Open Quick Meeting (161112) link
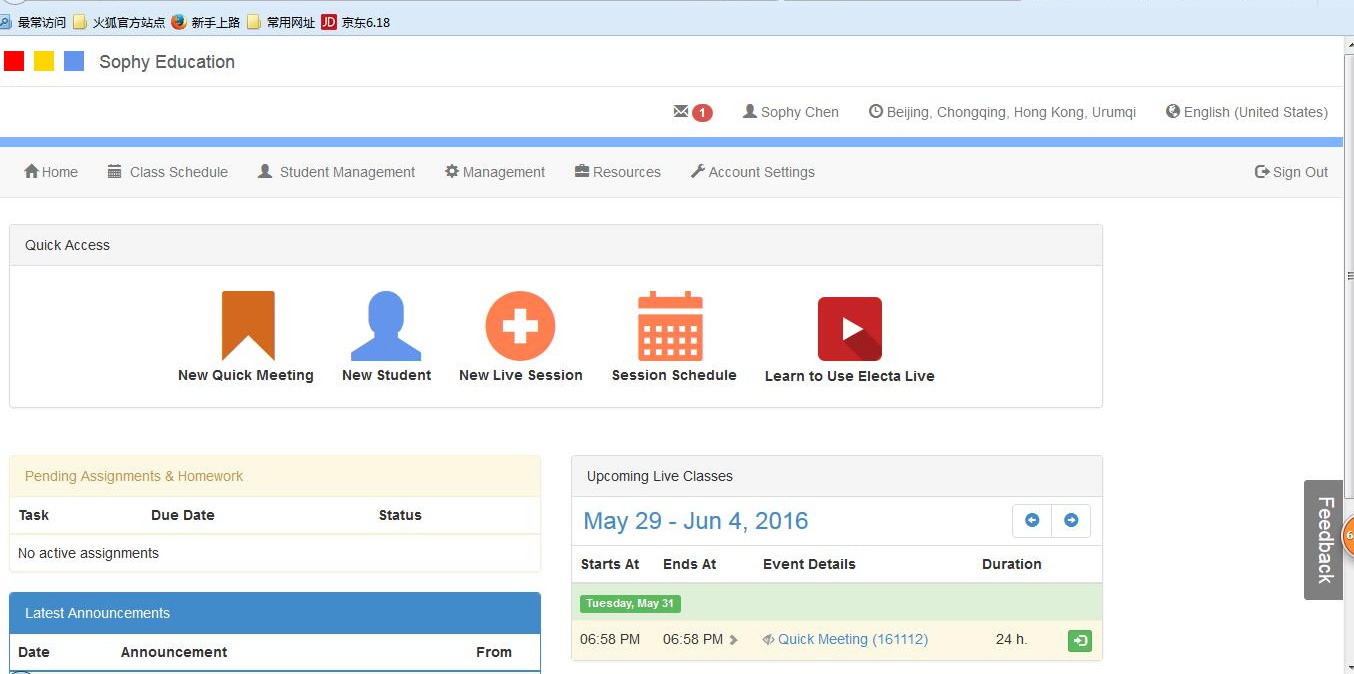 852,639
